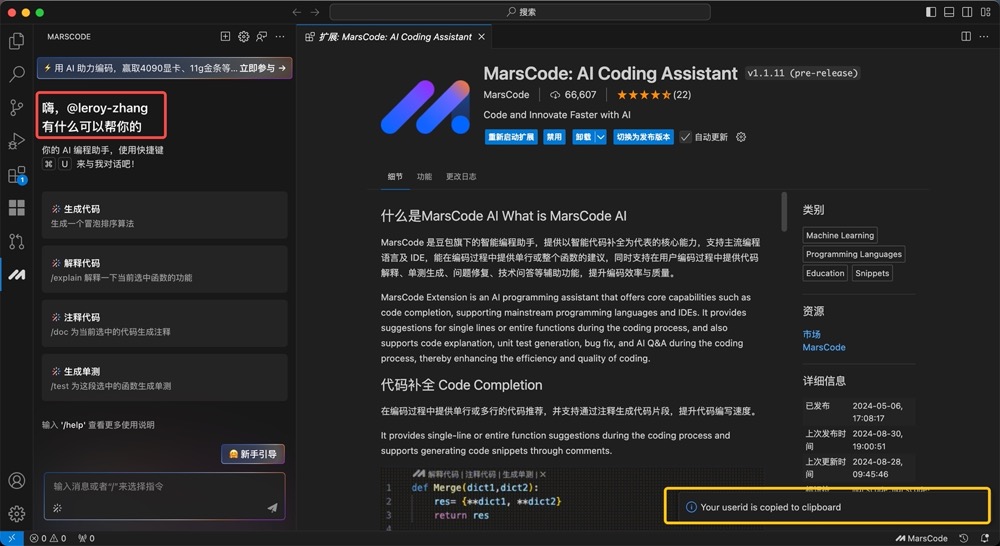Go forward with the navigation arrow
The height and width of the screenshot is (546, 1000).
point(315,12)
